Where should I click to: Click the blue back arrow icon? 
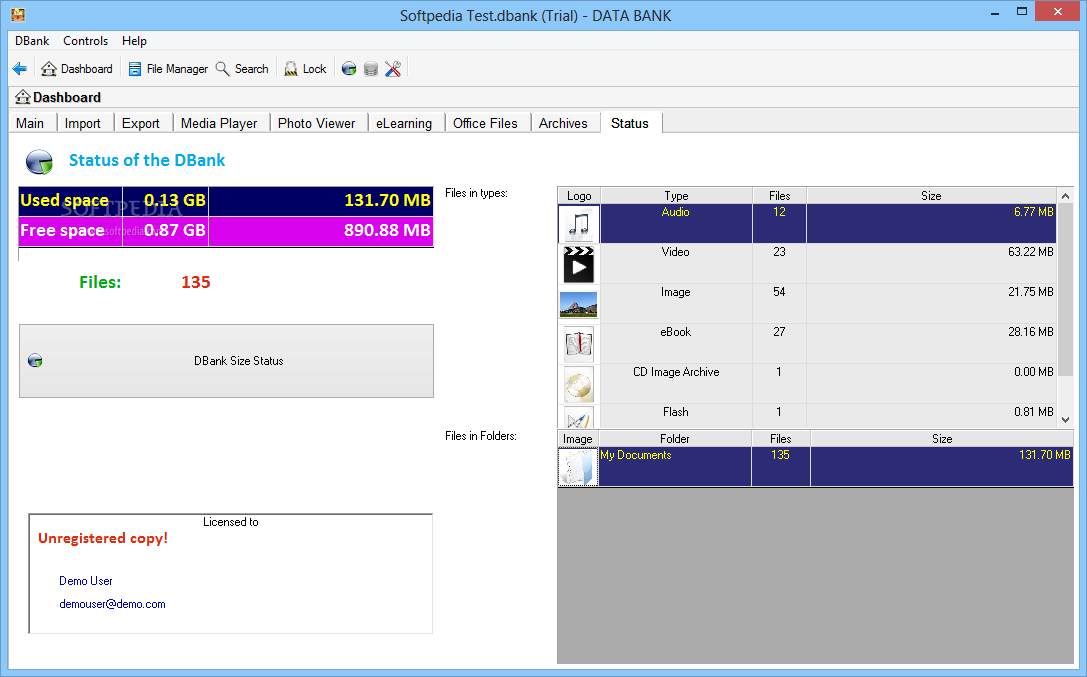(19, 69)
